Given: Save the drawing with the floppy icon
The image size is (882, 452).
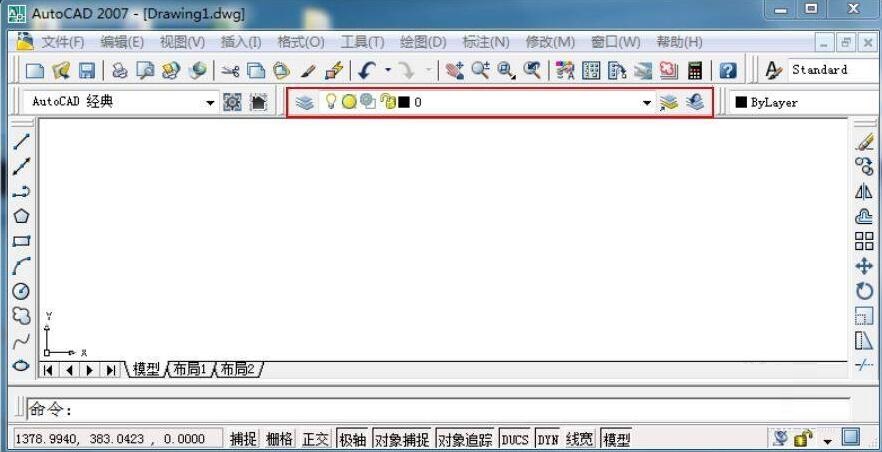Looking at the screenshot, I should (x=86, y=70).
